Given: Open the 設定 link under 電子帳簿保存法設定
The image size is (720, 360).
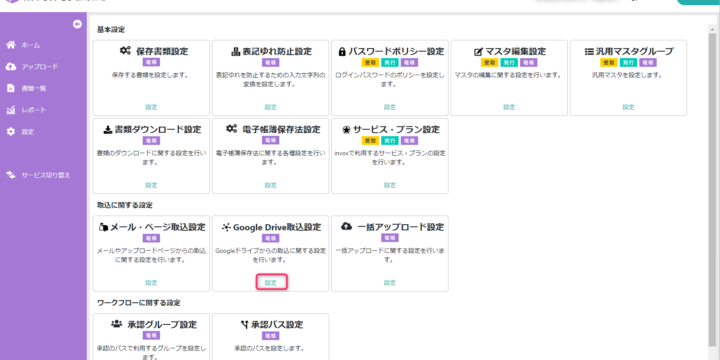Looking at the screenshot, I should (271, 185).
